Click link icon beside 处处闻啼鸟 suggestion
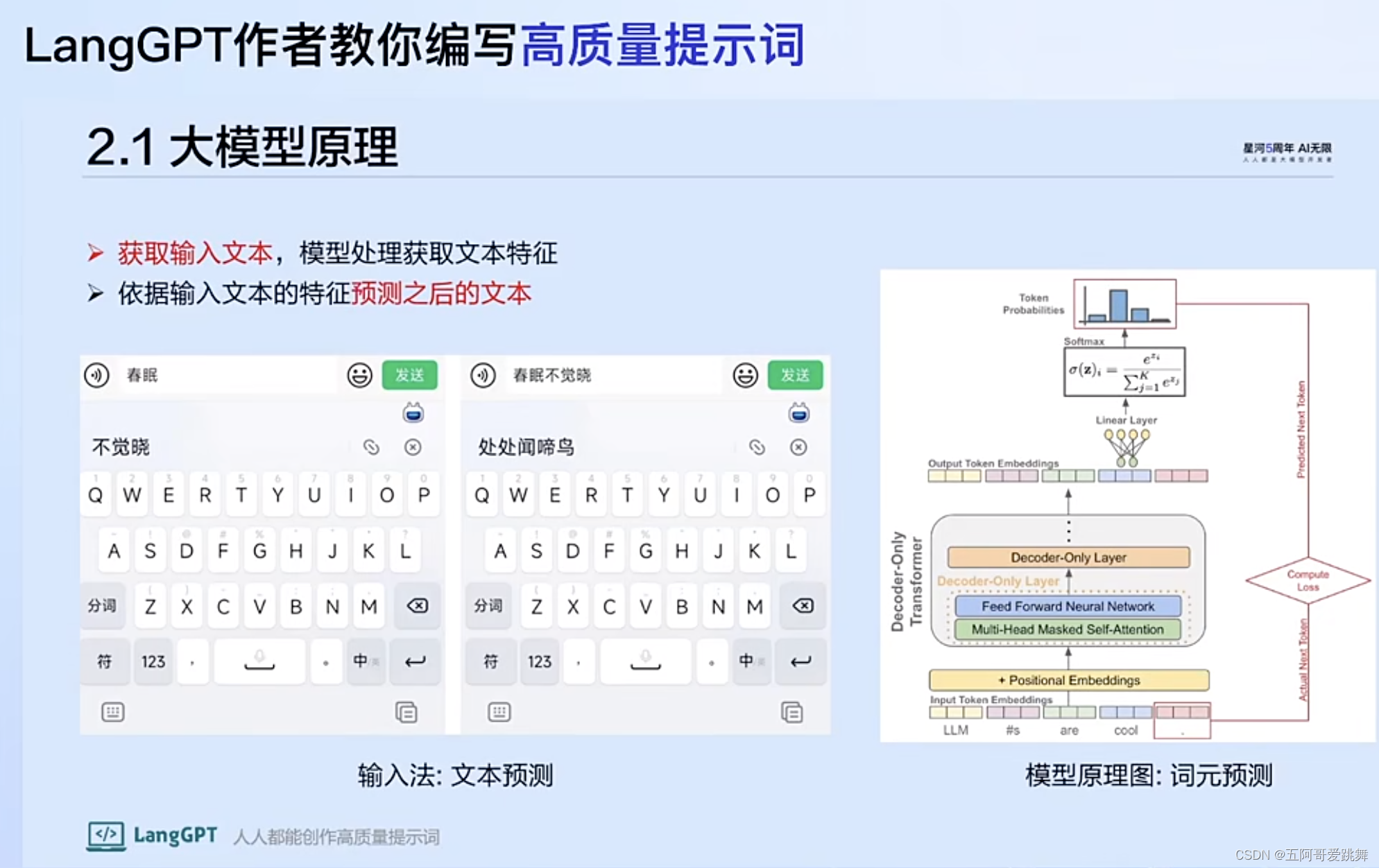 [757, 447]
